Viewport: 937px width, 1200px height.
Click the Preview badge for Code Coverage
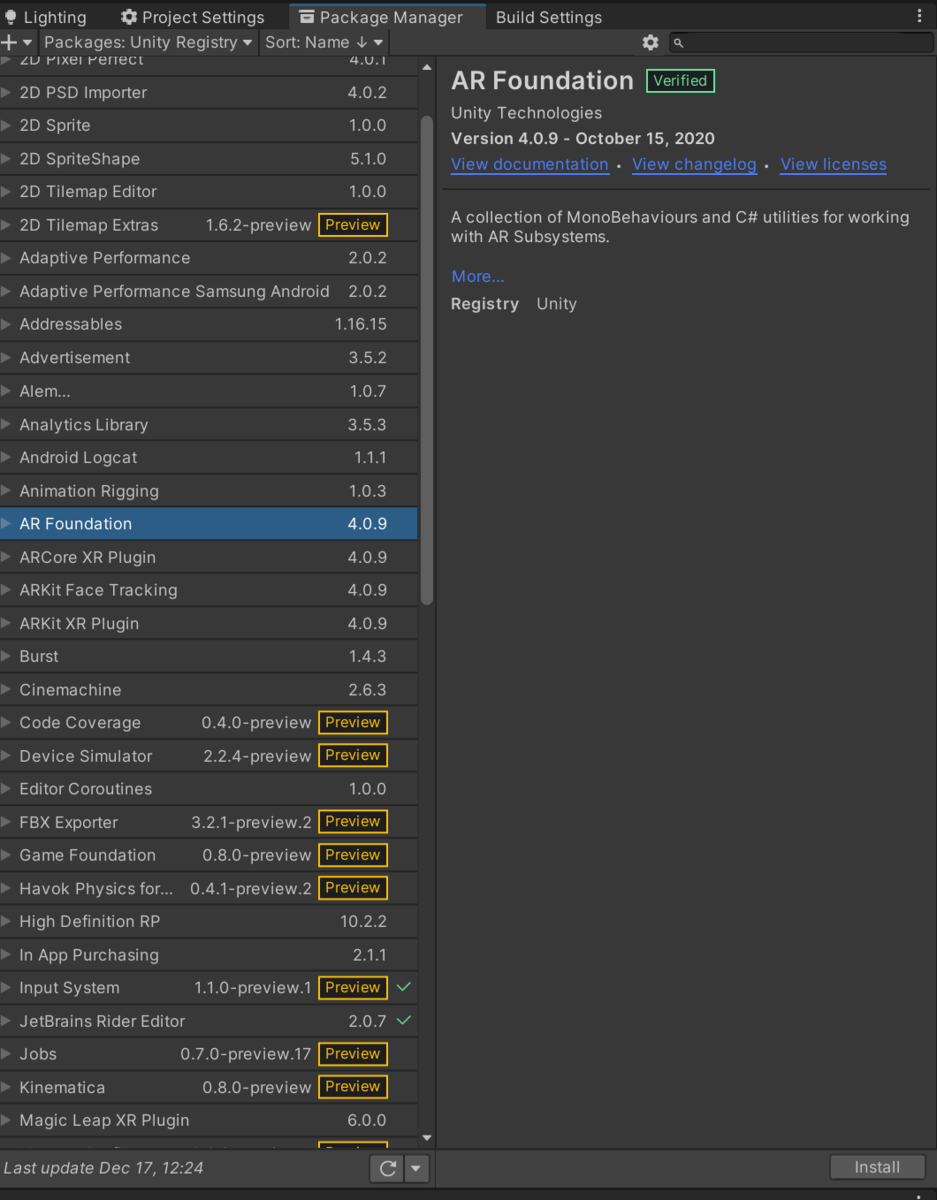point(353,722)
